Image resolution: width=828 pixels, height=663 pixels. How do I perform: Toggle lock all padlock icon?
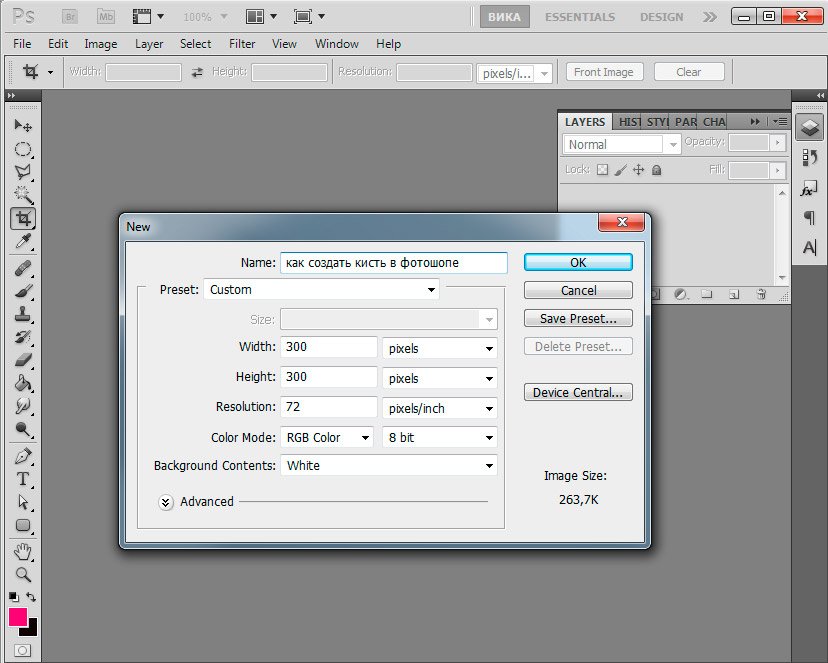tap(656, 170)
